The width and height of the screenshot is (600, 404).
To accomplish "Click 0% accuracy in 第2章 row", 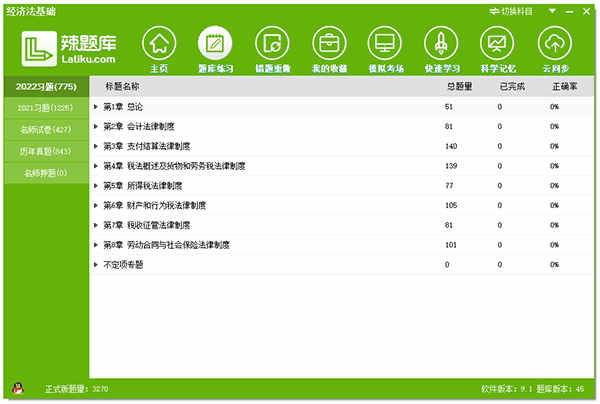I will coord(554,126).
